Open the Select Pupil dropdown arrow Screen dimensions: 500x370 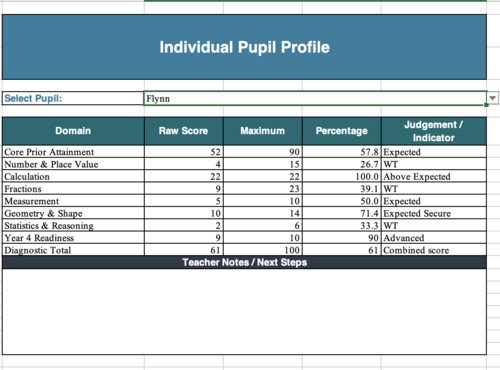click(x=493, y=98)
